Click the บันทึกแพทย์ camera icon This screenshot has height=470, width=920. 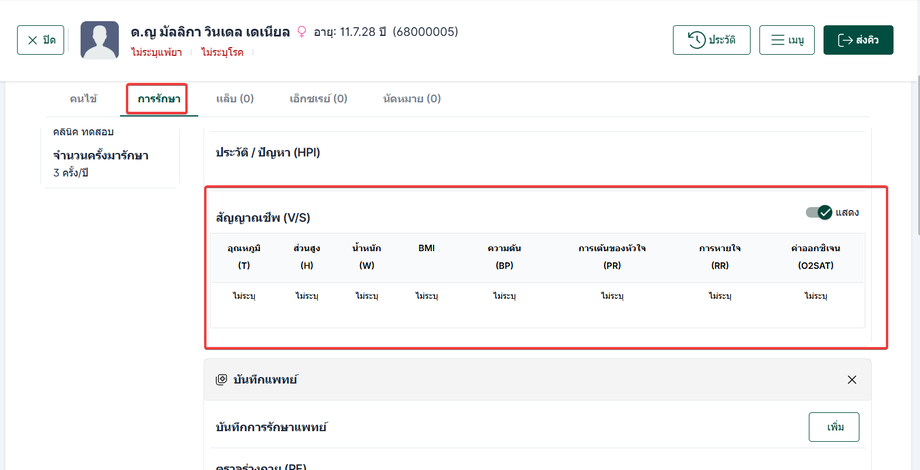pyautogui.click(x=221, y=380)
